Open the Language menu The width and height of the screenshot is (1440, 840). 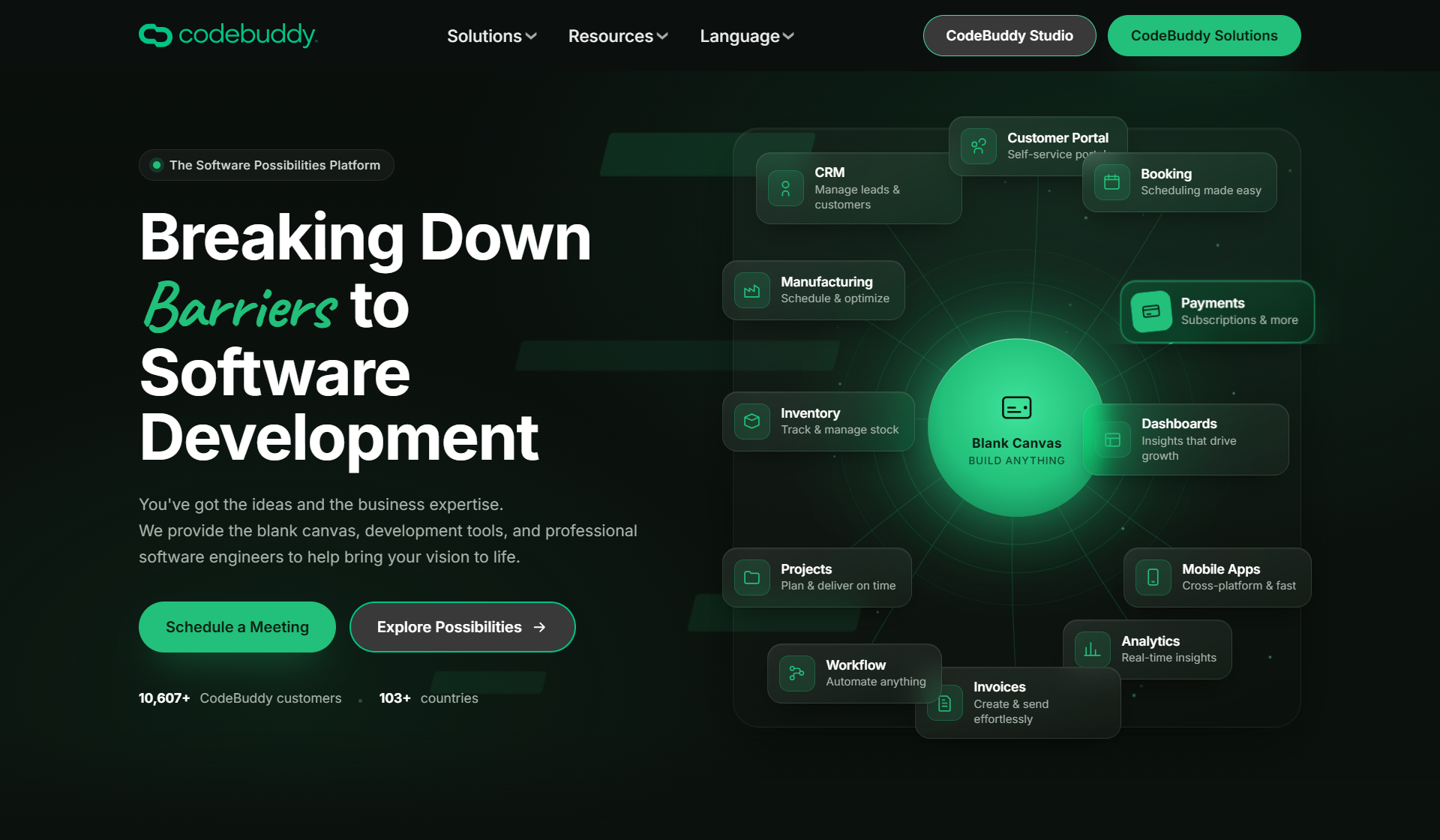747,36
